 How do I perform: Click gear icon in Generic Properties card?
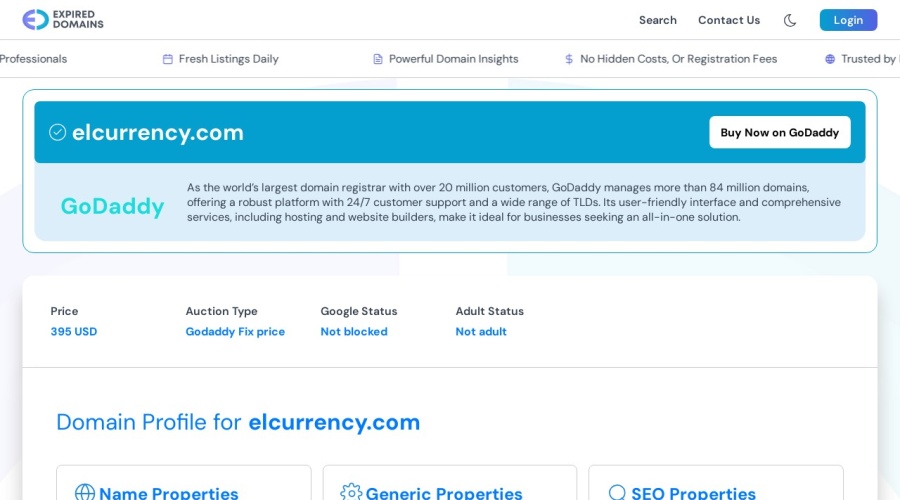coord(351,493)
